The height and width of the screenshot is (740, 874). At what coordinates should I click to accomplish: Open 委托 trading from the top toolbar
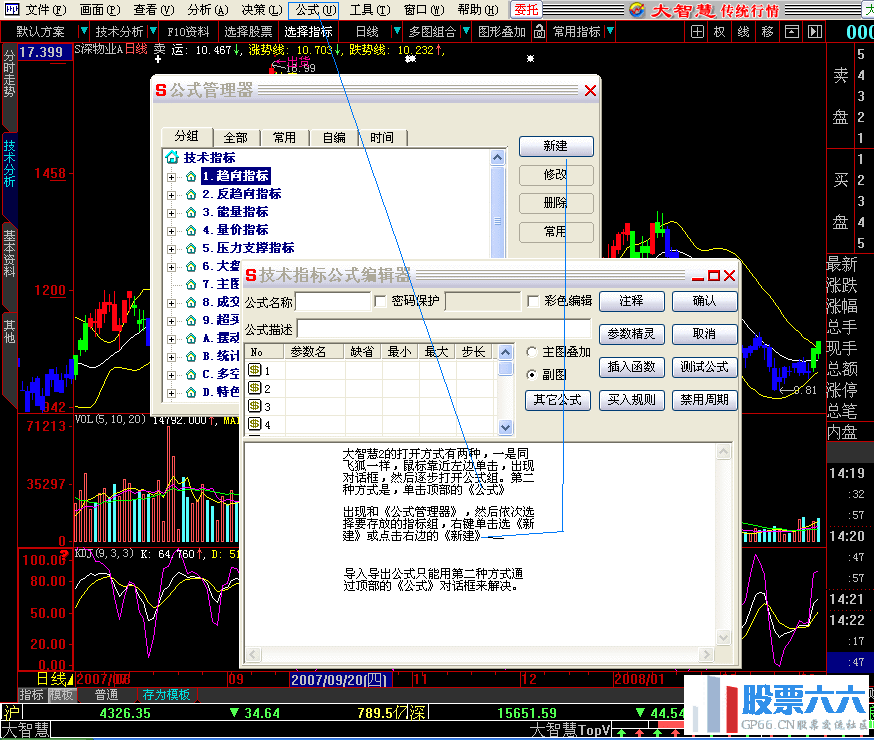pyautogui.click(x=527, y=9)
